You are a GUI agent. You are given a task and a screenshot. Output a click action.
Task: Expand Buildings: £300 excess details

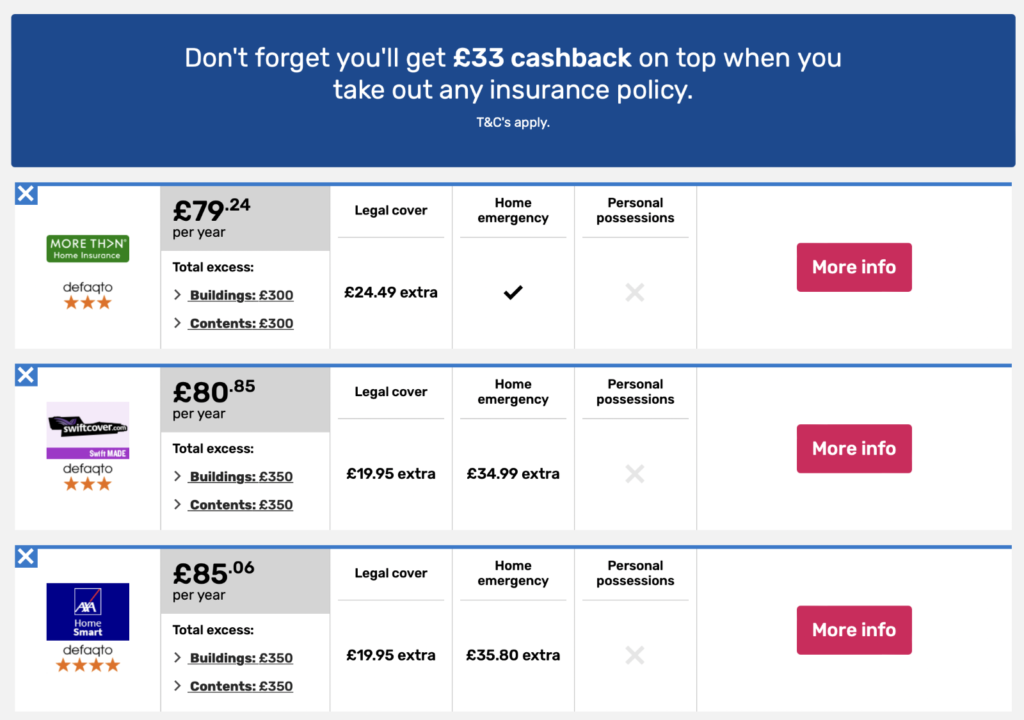pyautogui.click(x=234, y=295)
